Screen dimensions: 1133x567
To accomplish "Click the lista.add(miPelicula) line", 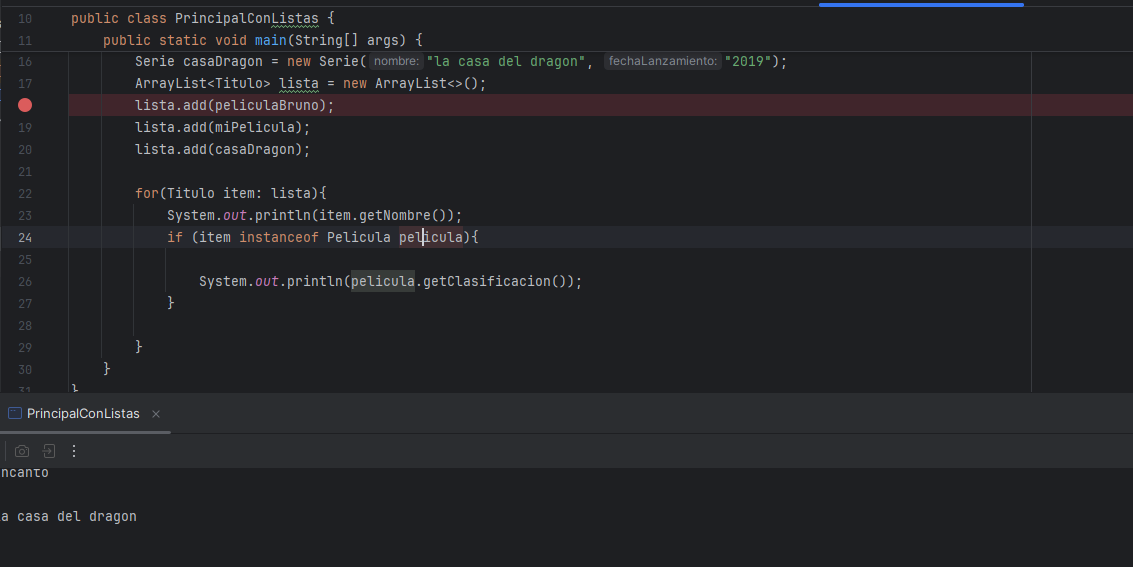I will point(223,128).
